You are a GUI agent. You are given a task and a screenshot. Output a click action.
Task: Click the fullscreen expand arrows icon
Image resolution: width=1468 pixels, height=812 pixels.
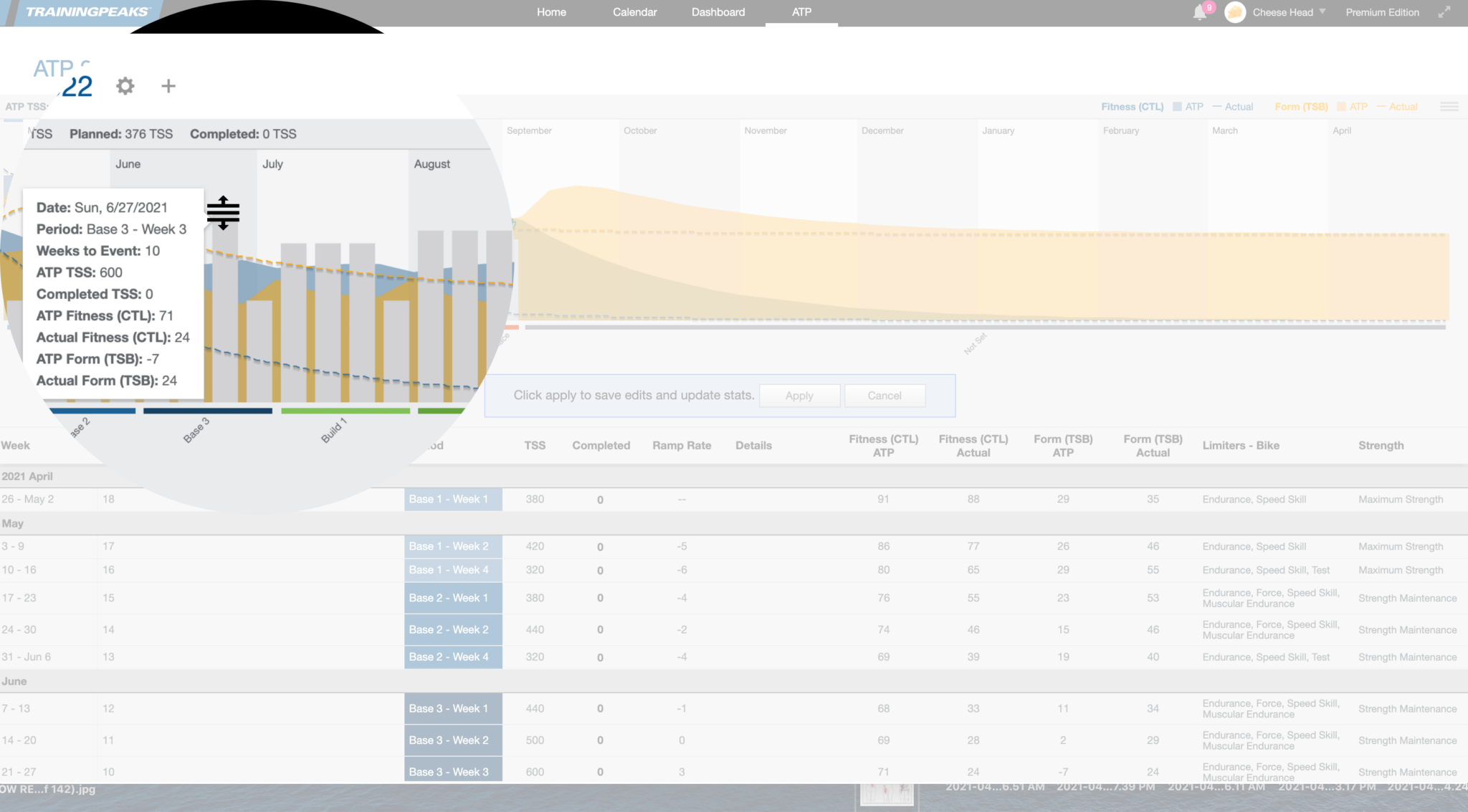pos(1444,11)
